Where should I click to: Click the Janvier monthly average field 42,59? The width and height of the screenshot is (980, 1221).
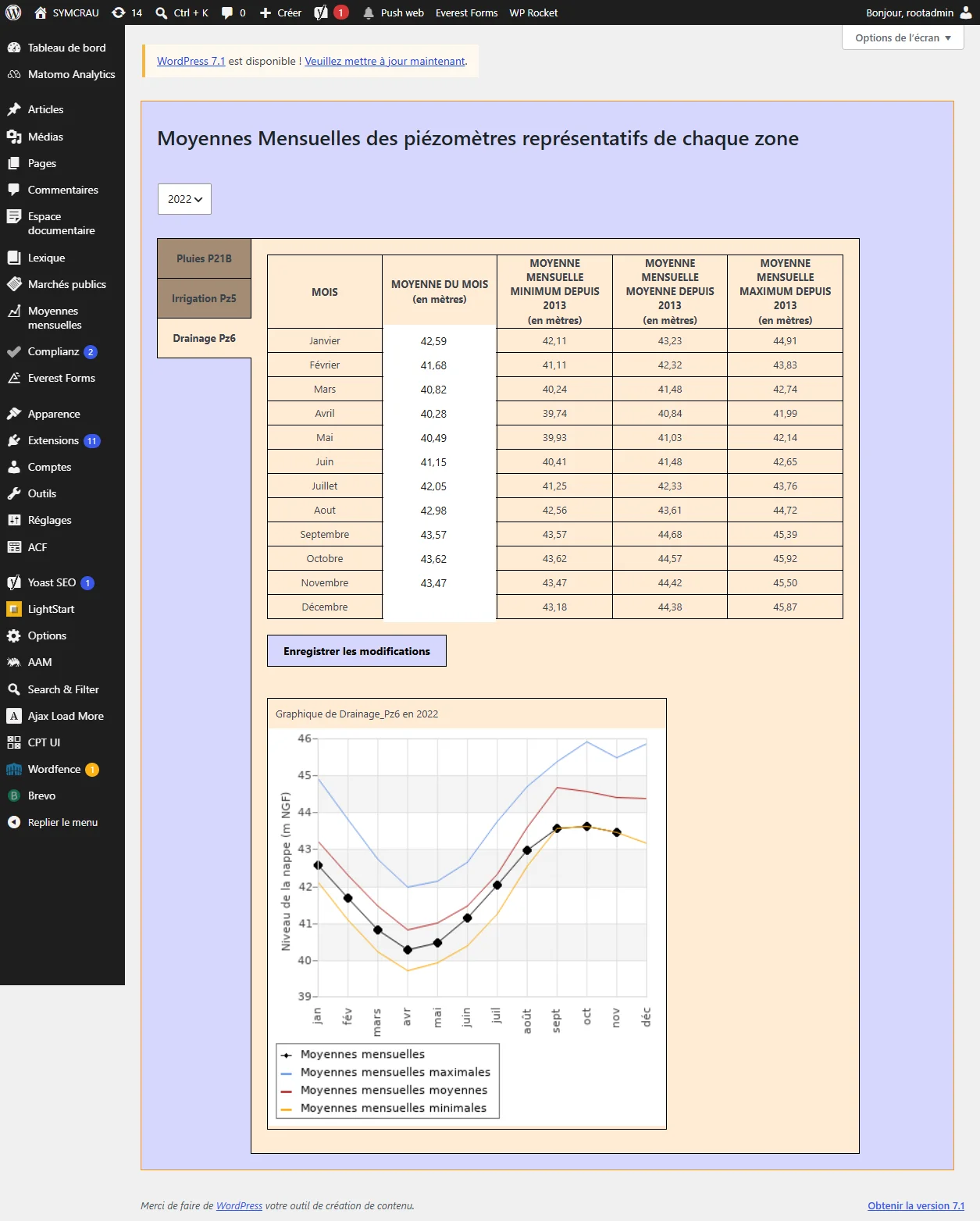[x=440, y=341]
